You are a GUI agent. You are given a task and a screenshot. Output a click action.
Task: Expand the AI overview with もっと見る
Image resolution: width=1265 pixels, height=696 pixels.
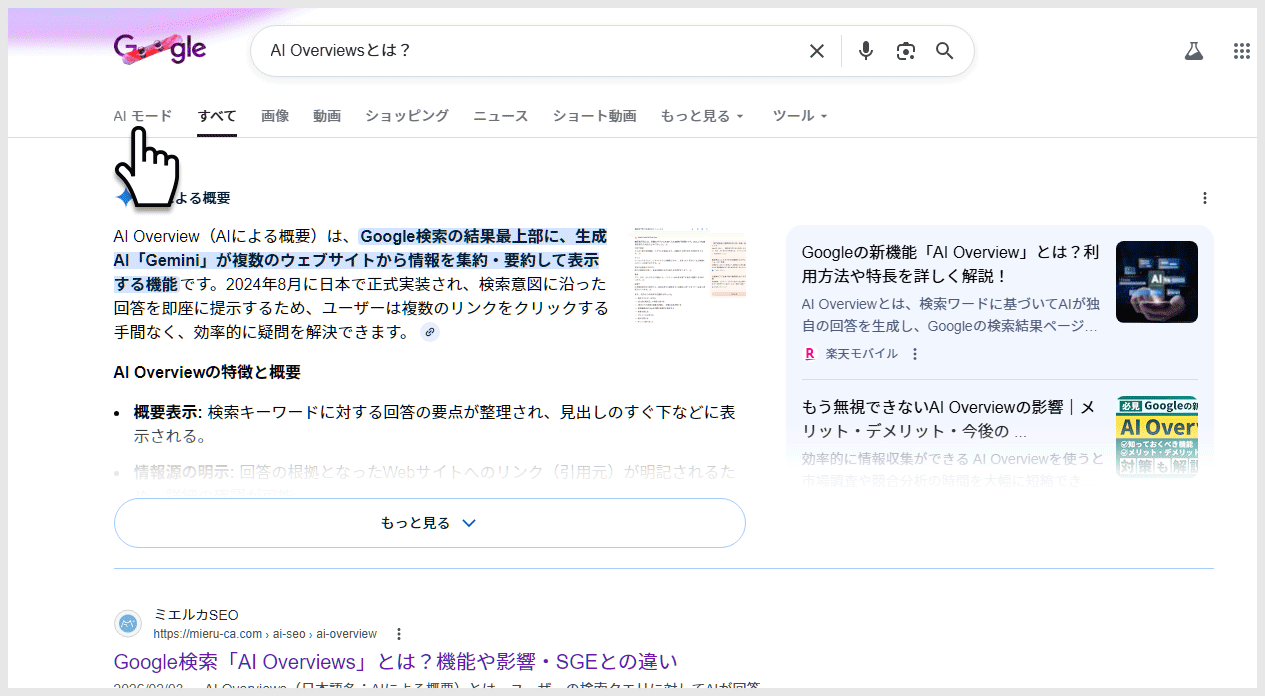point(428,522)
